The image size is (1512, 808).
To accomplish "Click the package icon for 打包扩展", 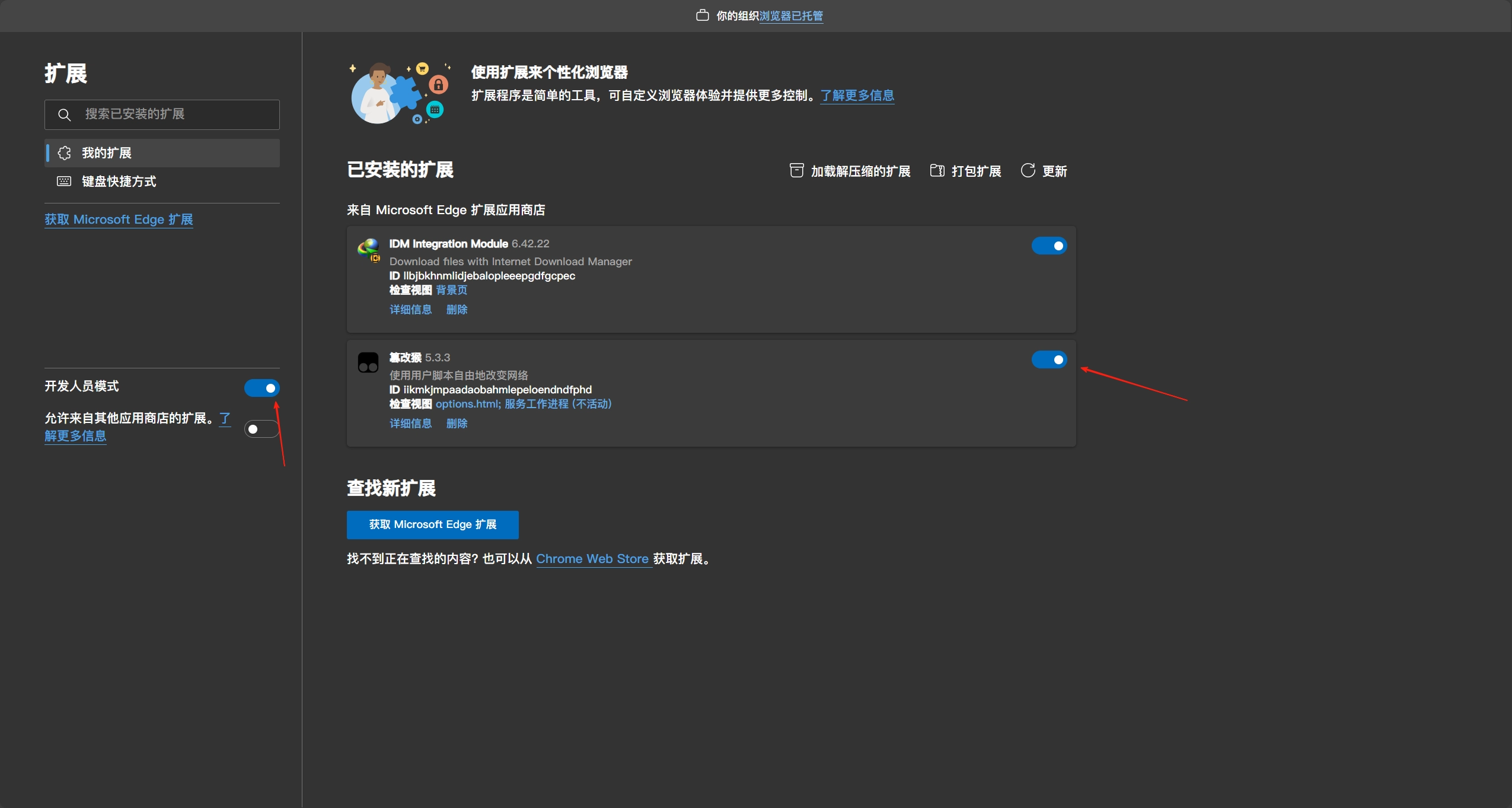I will point(937,171).
